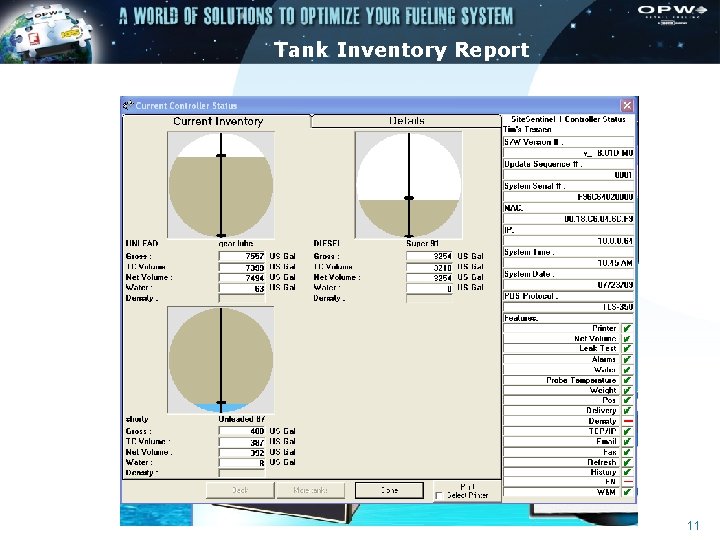This screenshot has height=540, width=720.
Task: Click the Net Volume feature checkmark
Action: pyautogui.click(x=627, y=338)
